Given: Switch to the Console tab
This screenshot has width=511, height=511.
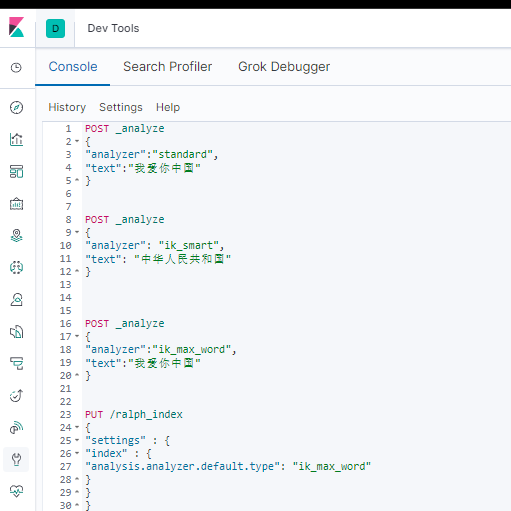Looking at the screenshot, I should (x=73, y=67).
